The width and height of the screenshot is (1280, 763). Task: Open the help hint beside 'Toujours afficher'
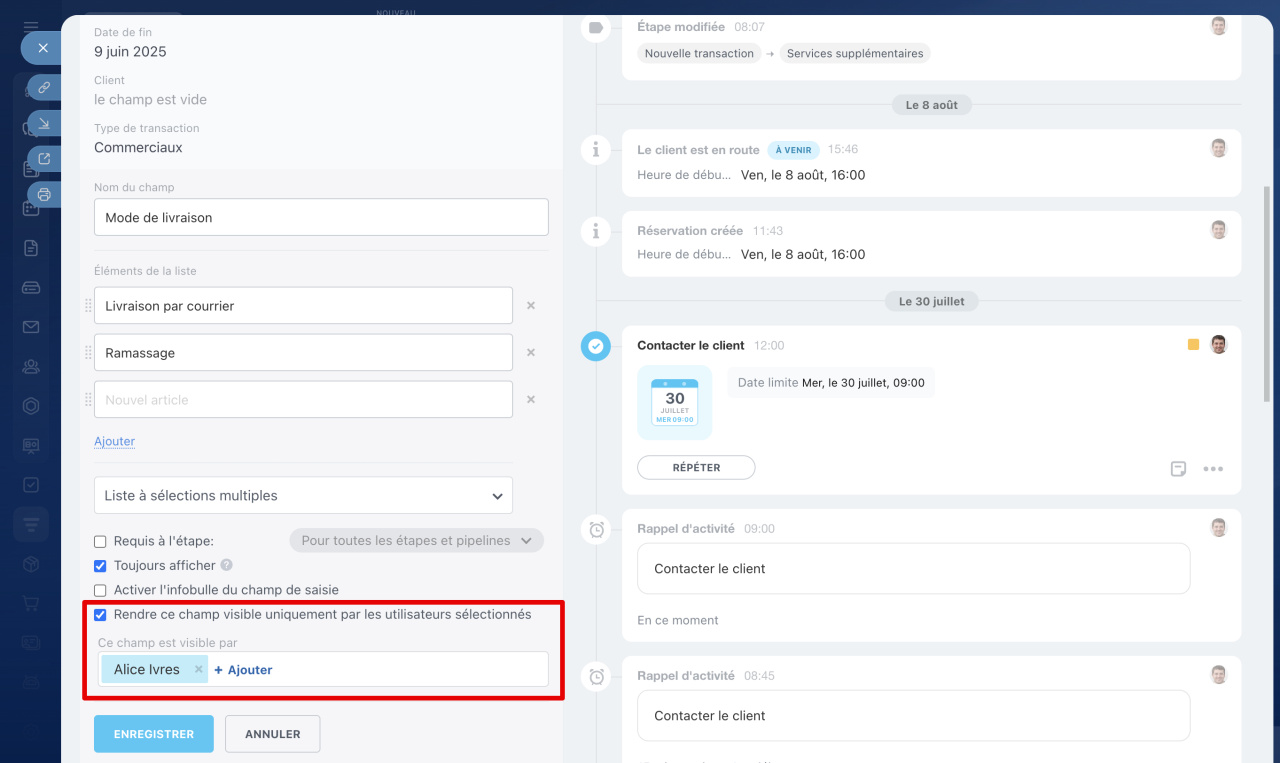tap(226, 565)
